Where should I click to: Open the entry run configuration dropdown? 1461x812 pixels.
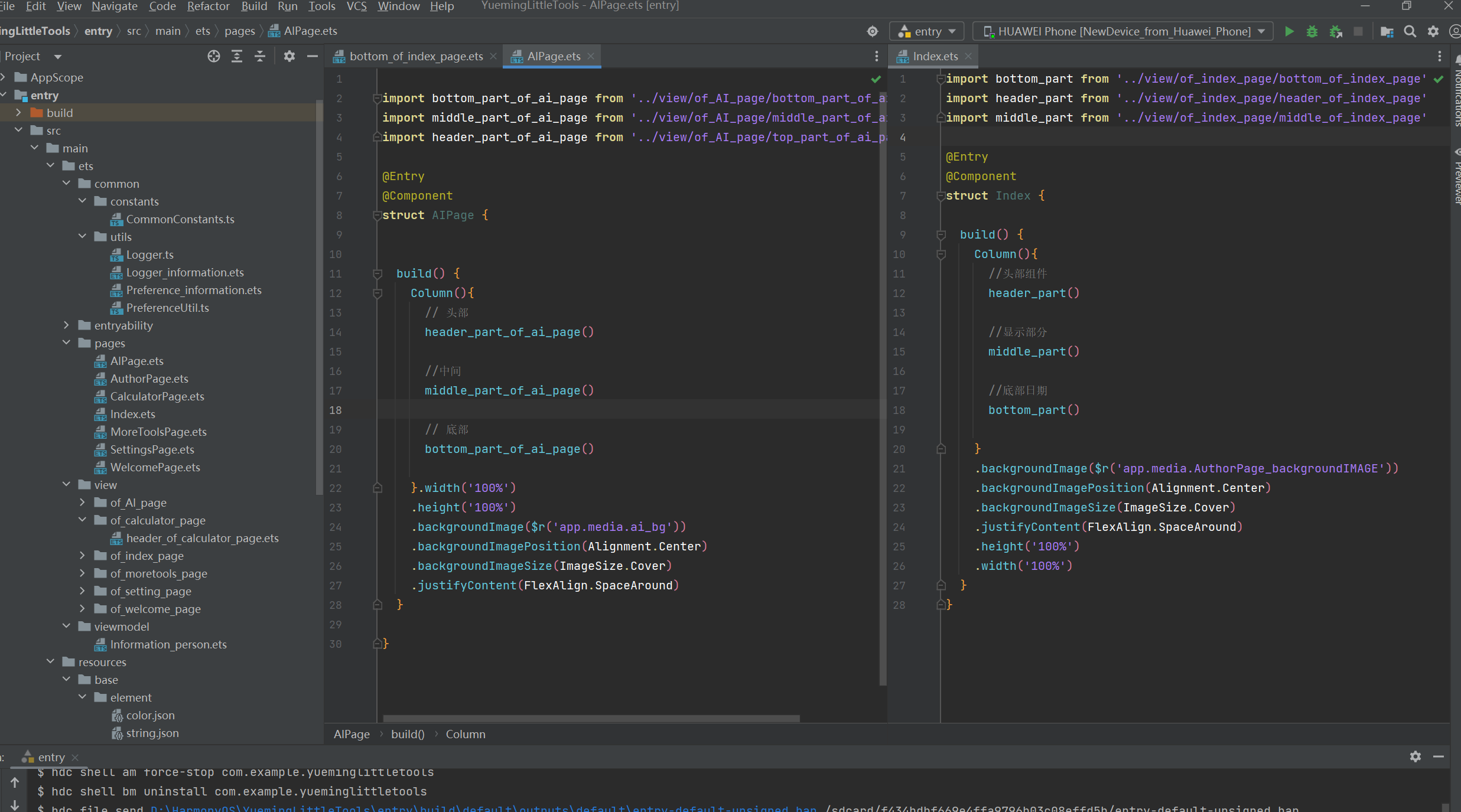926,31
